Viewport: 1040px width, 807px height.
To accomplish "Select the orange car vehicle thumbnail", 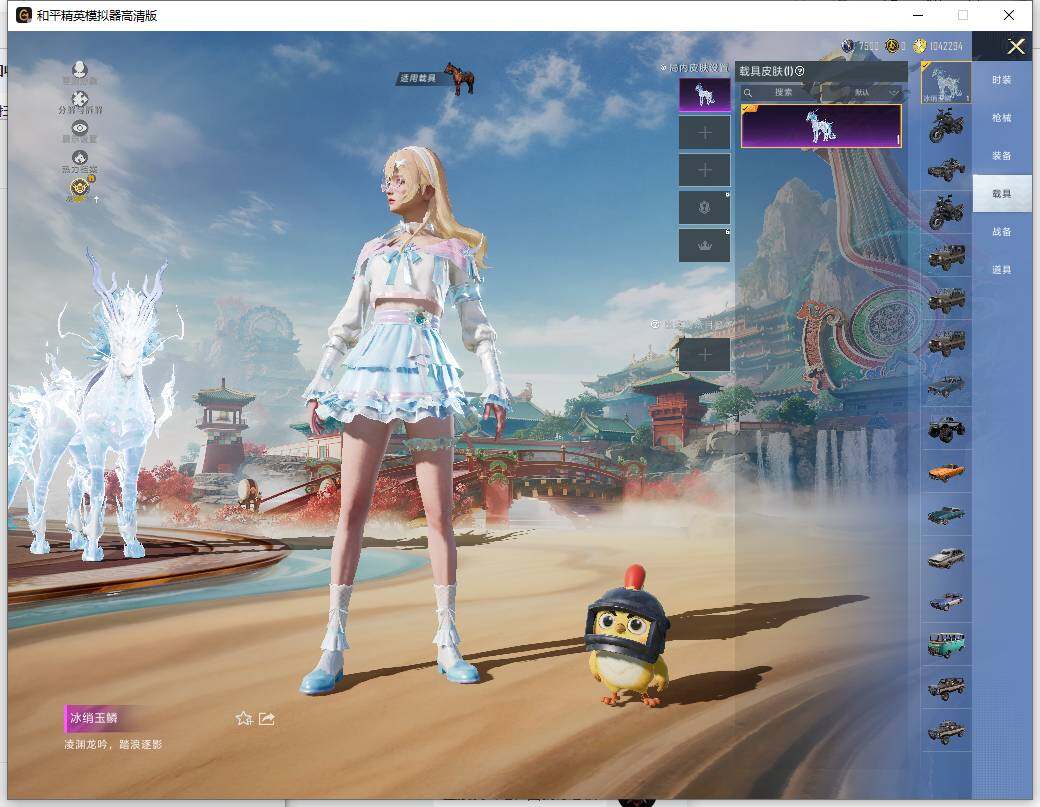I will point(945,471).
